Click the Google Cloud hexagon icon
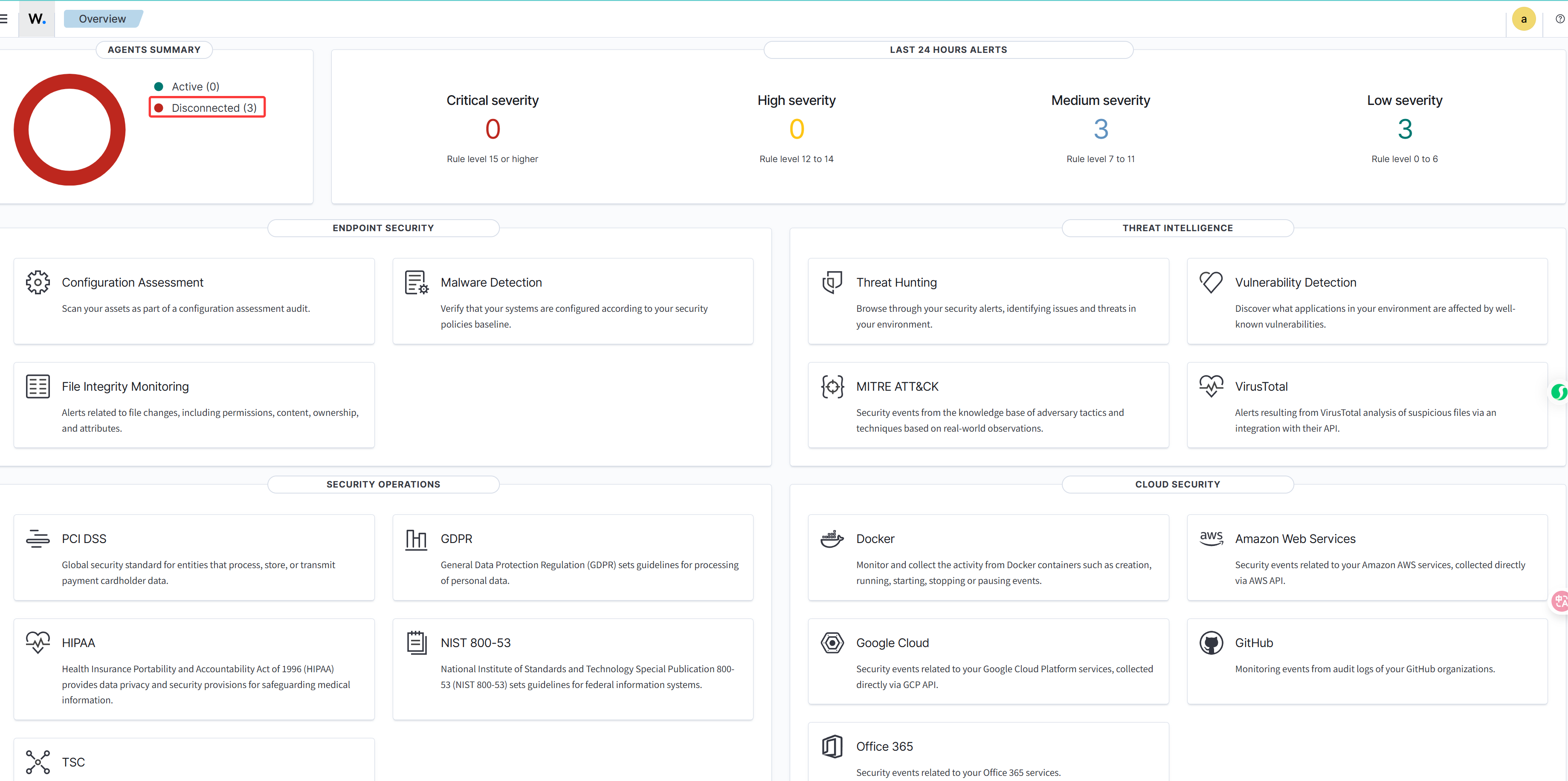This screenshot has width=1568, height=781. (x=832, y=643)
